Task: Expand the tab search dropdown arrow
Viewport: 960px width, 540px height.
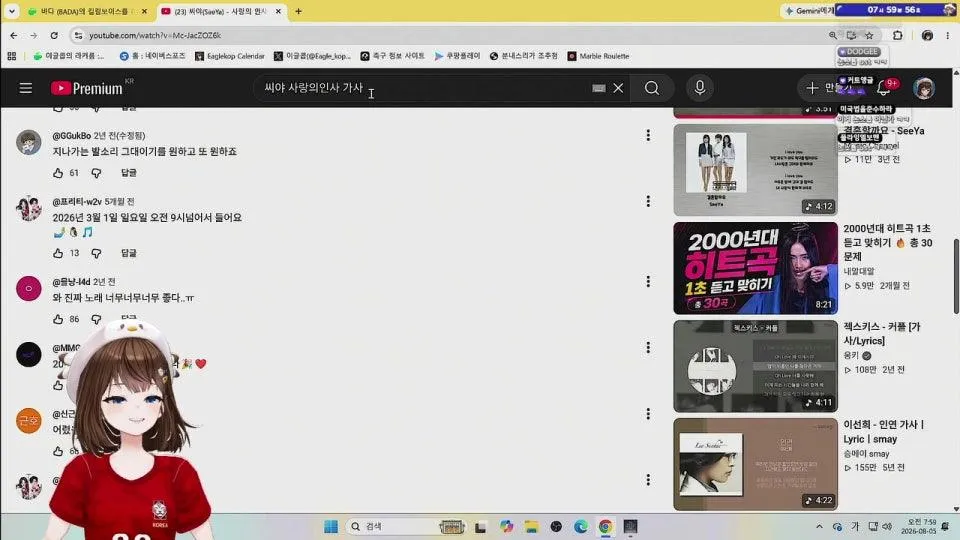Action: click(12, 11)
